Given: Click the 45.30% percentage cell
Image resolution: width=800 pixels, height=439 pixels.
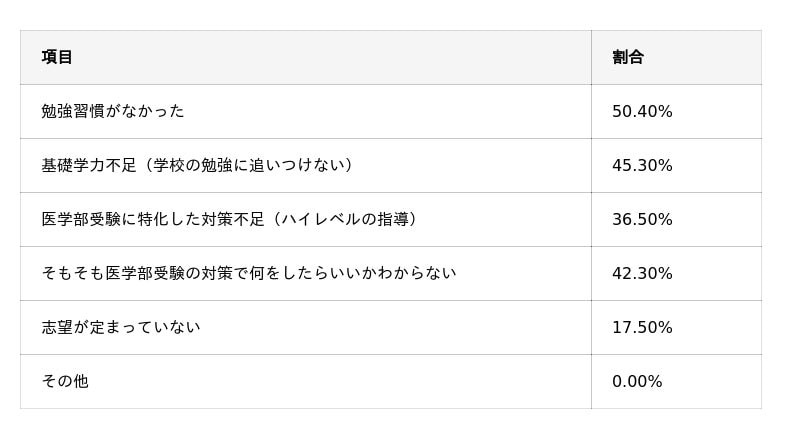Looking at the screenshot, I should click(x=642, y=165).
